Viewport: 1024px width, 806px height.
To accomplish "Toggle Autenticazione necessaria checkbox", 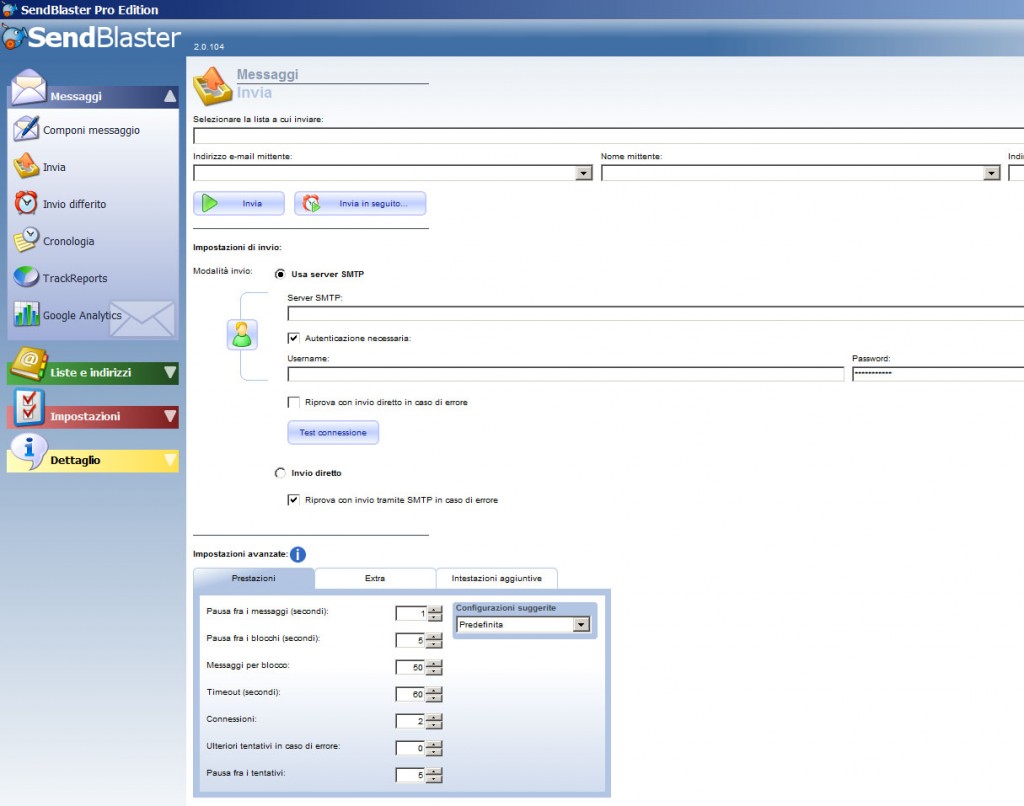I will point(293,338).
